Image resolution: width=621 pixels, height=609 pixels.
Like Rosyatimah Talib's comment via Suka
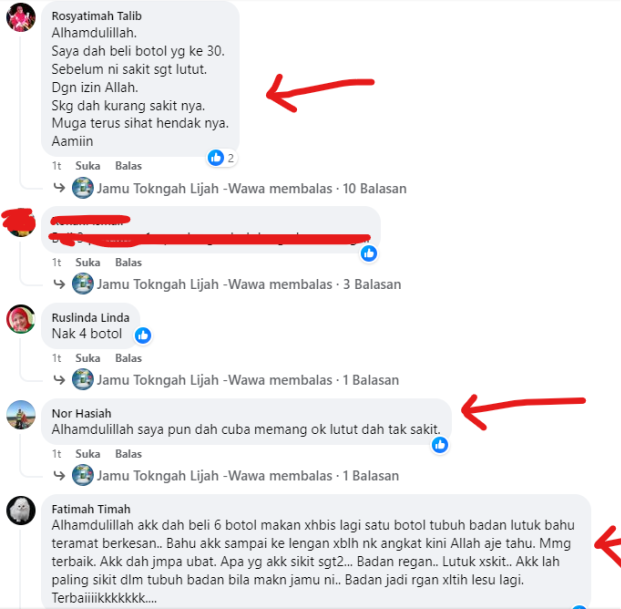click(x=88, y=166)
